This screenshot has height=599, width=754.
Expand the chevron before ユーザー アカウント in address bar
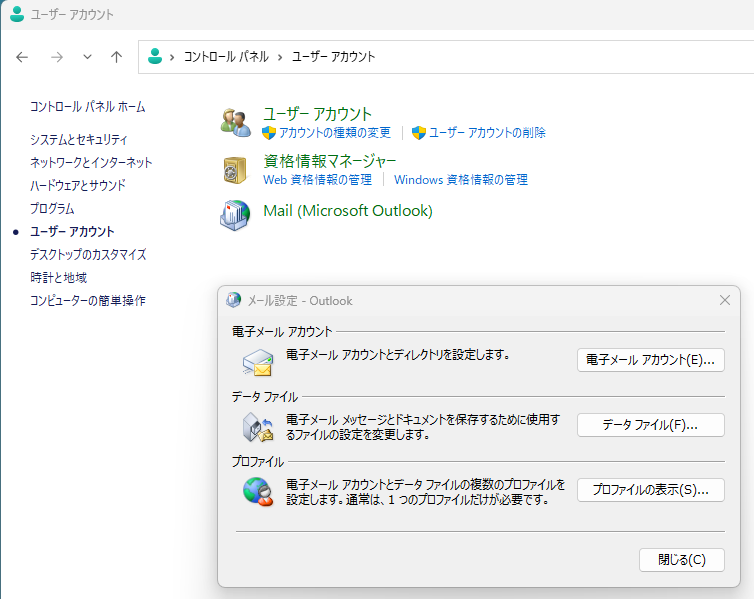[x=280, y=57]
